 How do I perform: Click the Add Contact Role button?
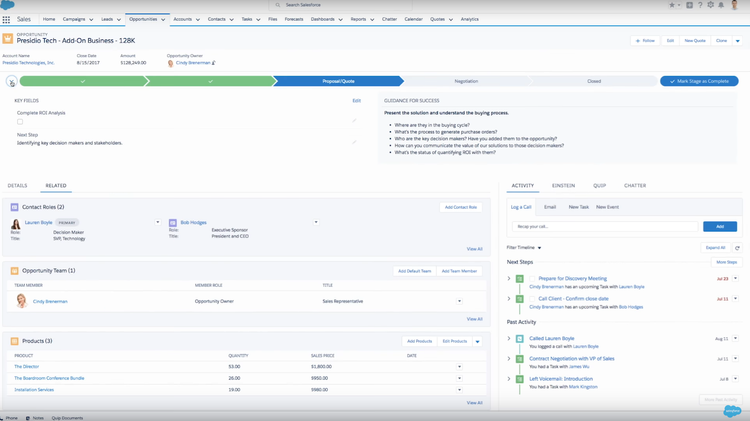click(x=461, y=207)
